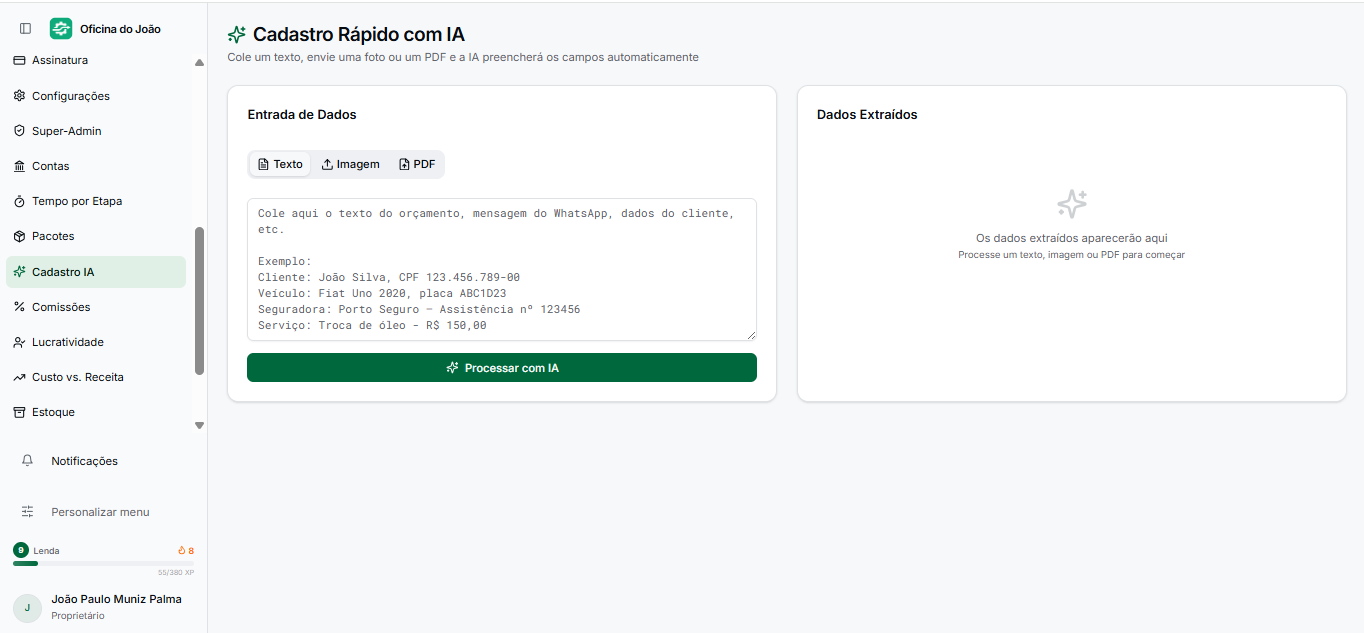Open Comissões from the sidebar
The width and height of the screenshot is (1364, 633).
pos(96,307)
